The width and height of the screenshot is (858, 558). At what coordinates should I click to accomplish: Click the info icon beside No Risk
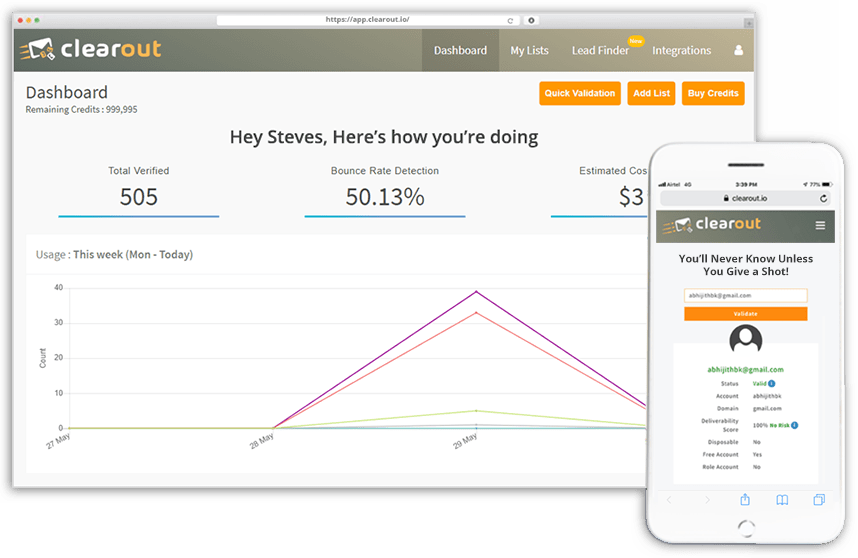point(794,425)
